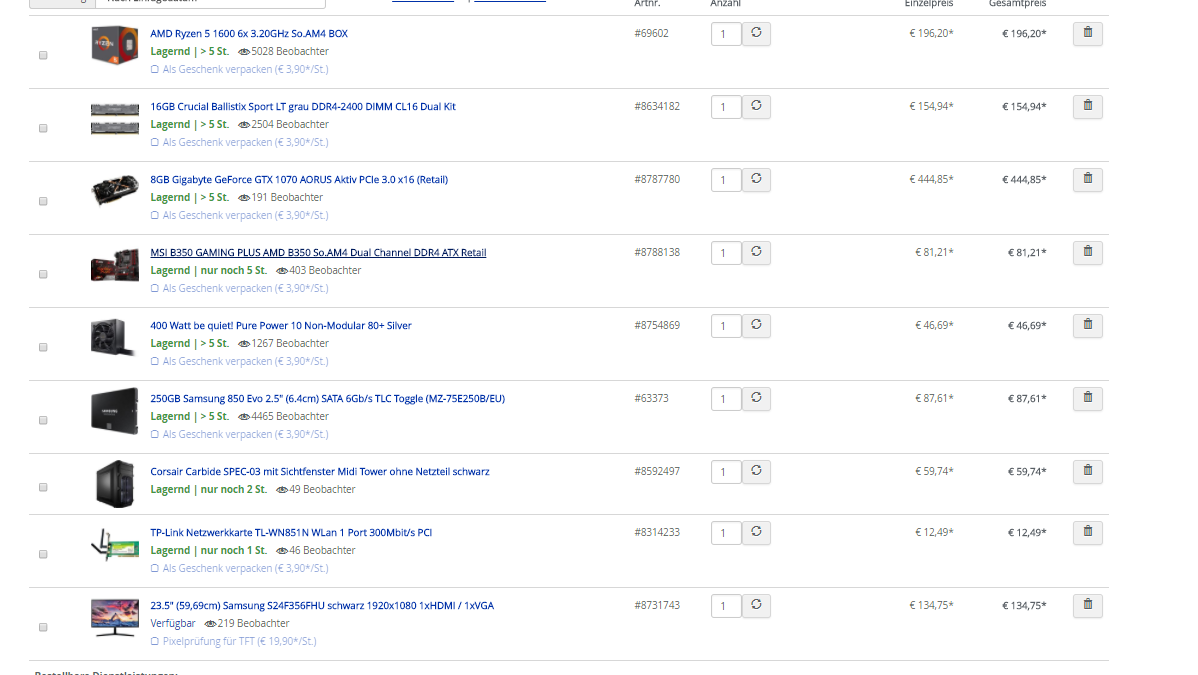The height and width of the screenshot is (675, 1198).
Task: Click the Crucial Ballistix RAM thumbnail
Action: coord(115,118)
